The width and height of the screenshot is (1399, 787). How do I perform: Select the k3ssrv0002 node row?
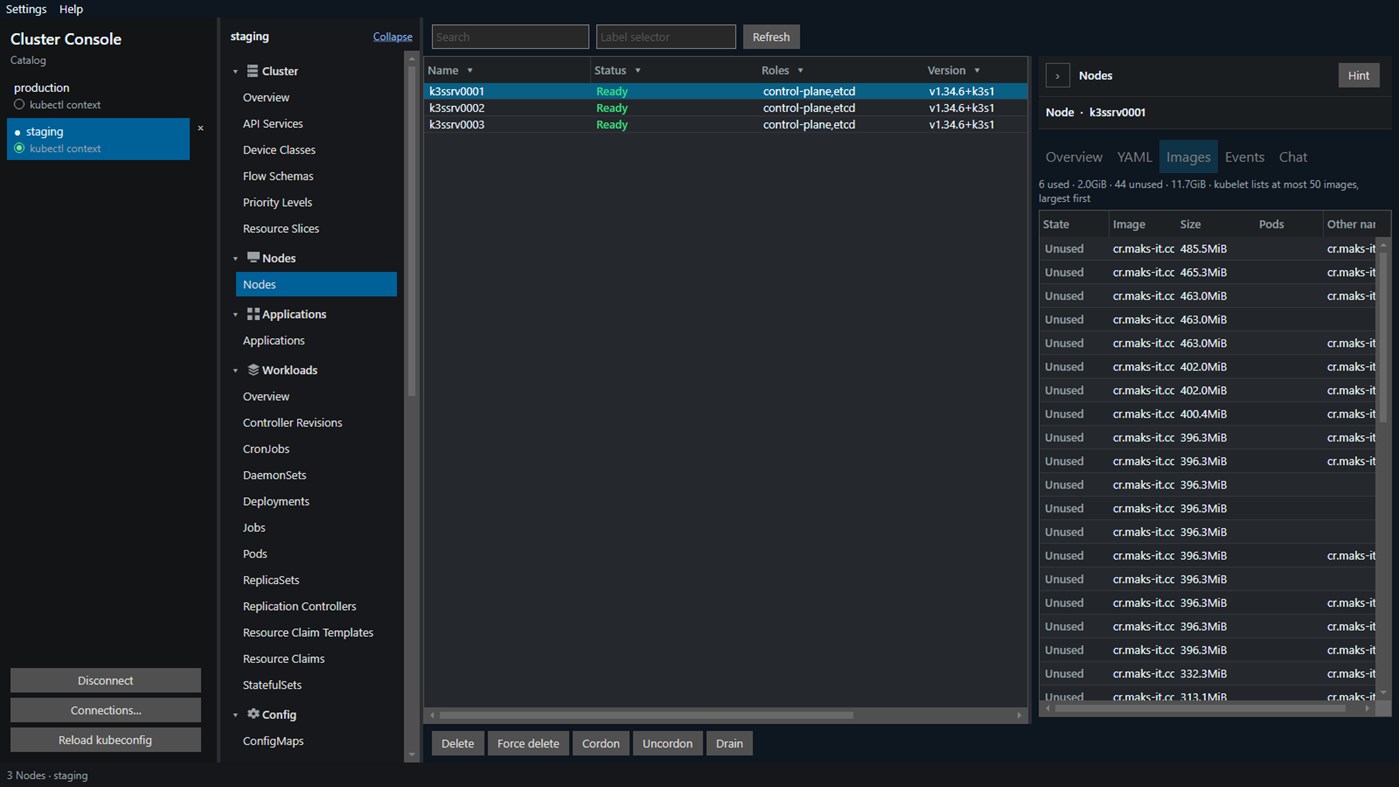pyautogui.click(x=726, y=108)
